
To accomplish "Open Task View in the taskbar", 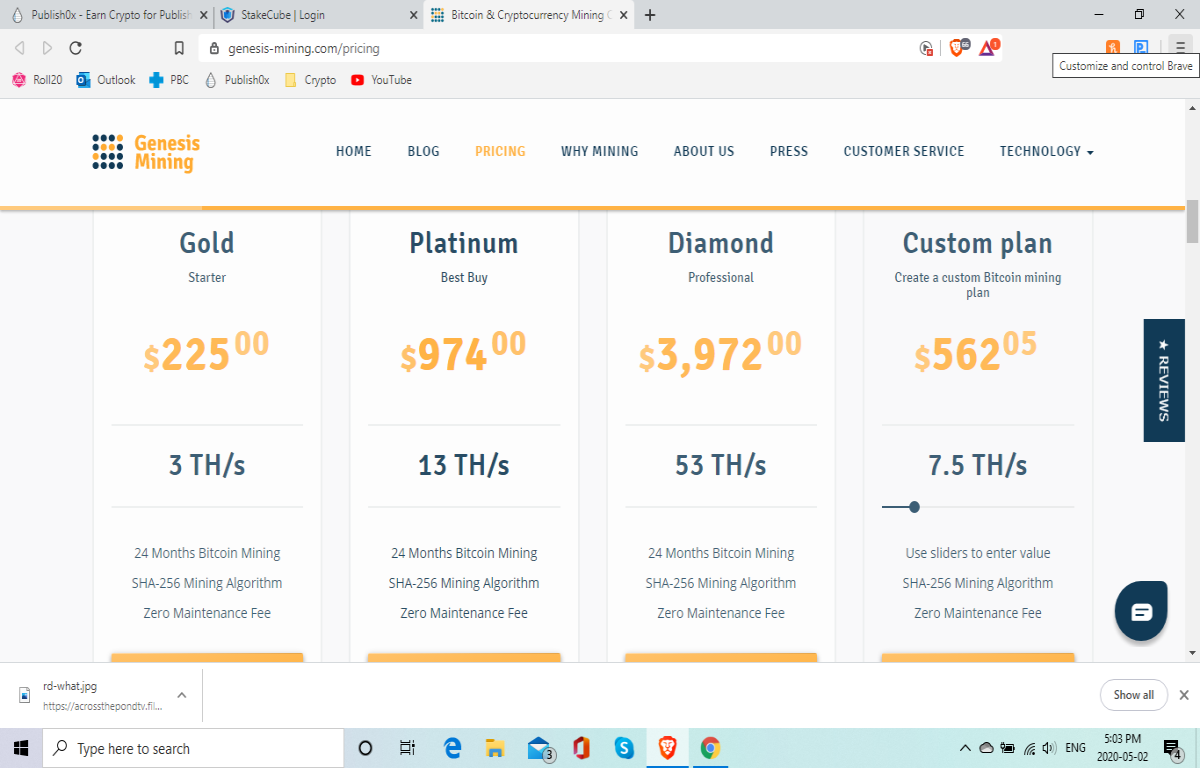I will pos(407,748).
